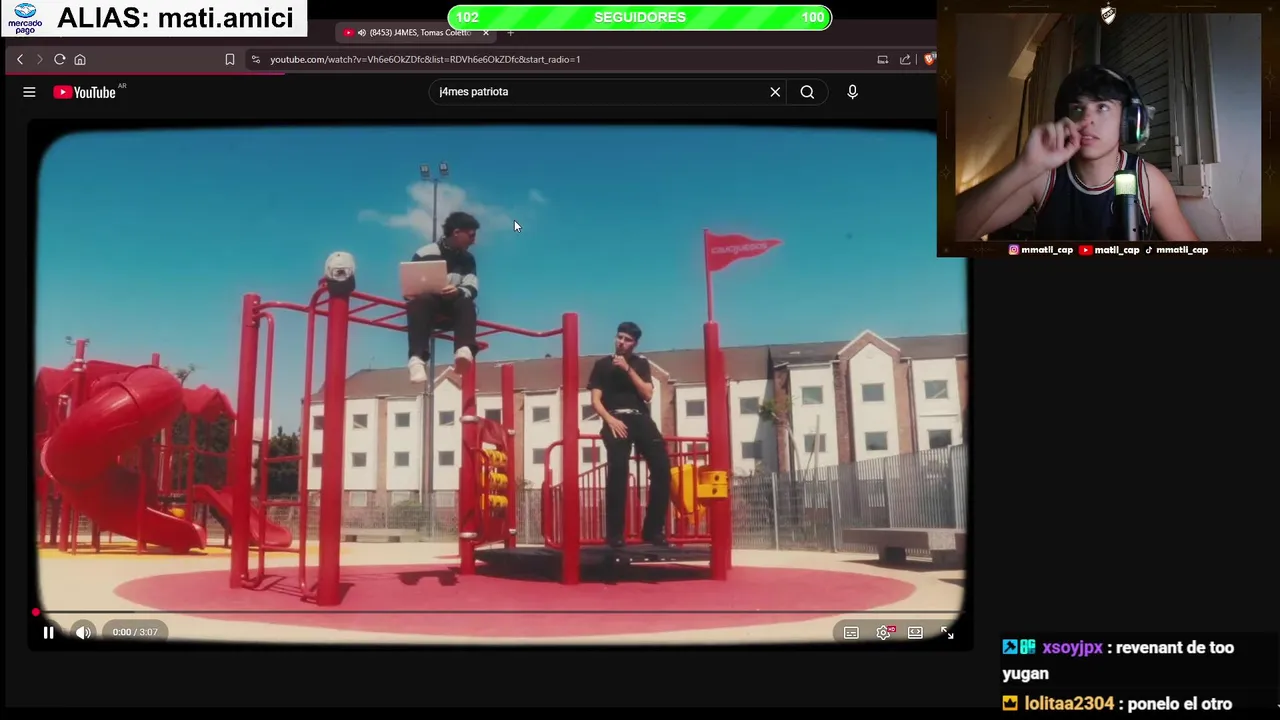Screen dimensions: 1280x720
Task: Select the YouTube URL in address bar
Action: (425, 59)
